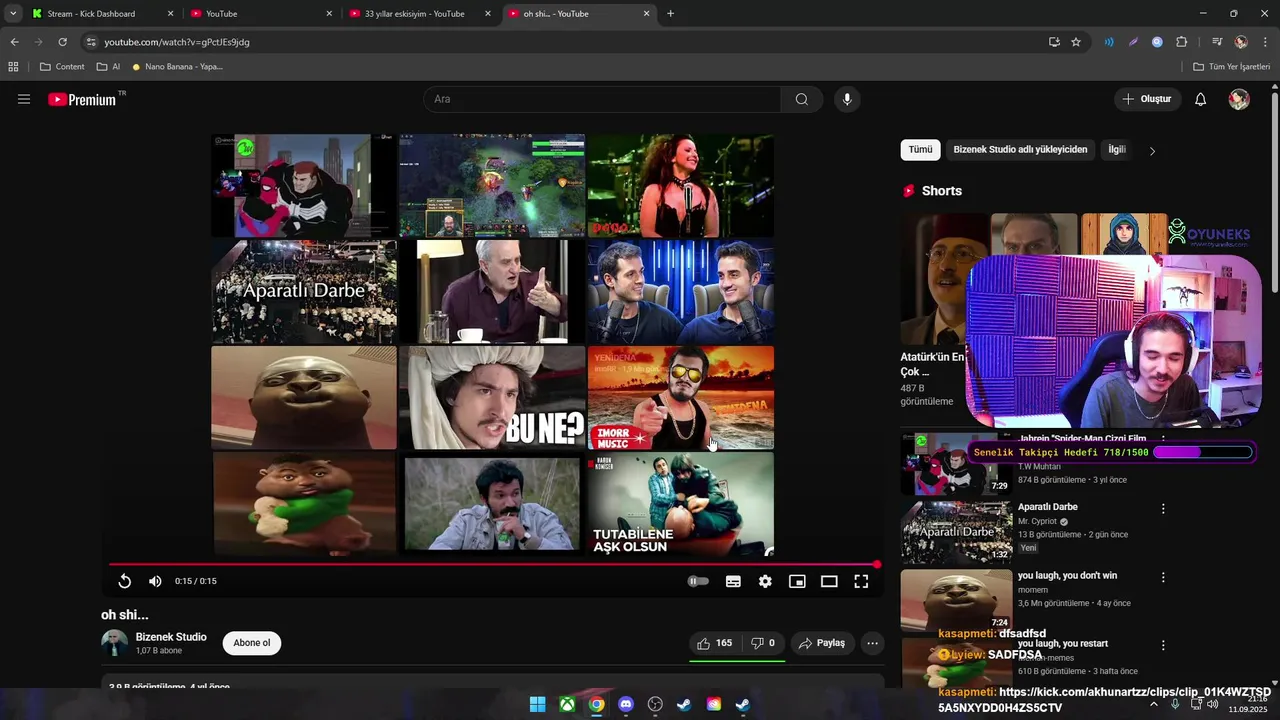Open a new browser tab
The width and height of the screenshot is (1280, 720).
tap(670, 14)
